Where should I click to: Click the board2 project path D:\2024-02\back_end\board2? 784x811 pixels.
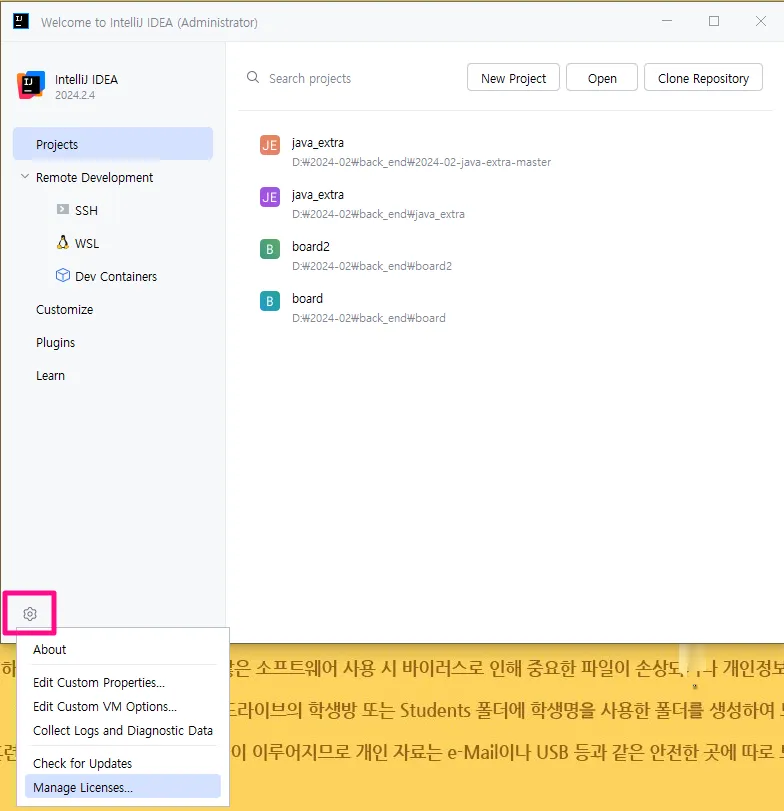pyautogui.click(x=372, y=266)
